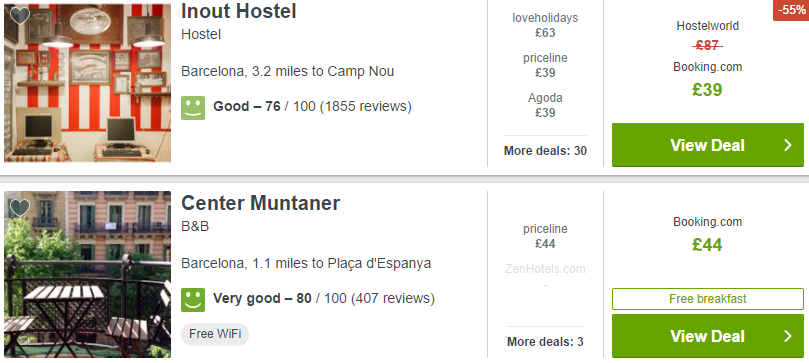Favorite Center Muntaner with heart icon

click(x=20, y=208)
